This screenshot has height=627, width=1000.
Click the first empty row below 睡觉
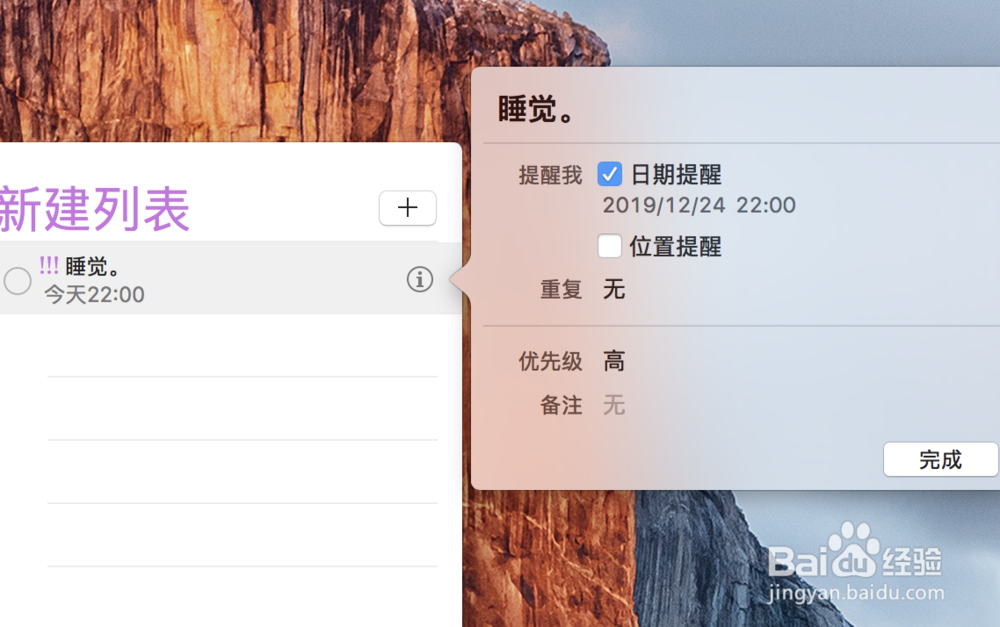242,345
